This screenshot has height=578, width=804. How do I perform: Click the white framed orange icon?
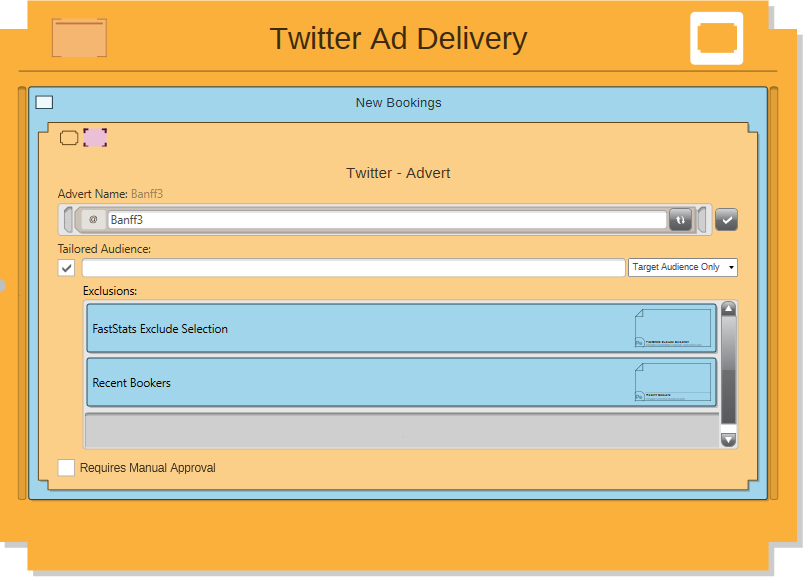(716, 38)
